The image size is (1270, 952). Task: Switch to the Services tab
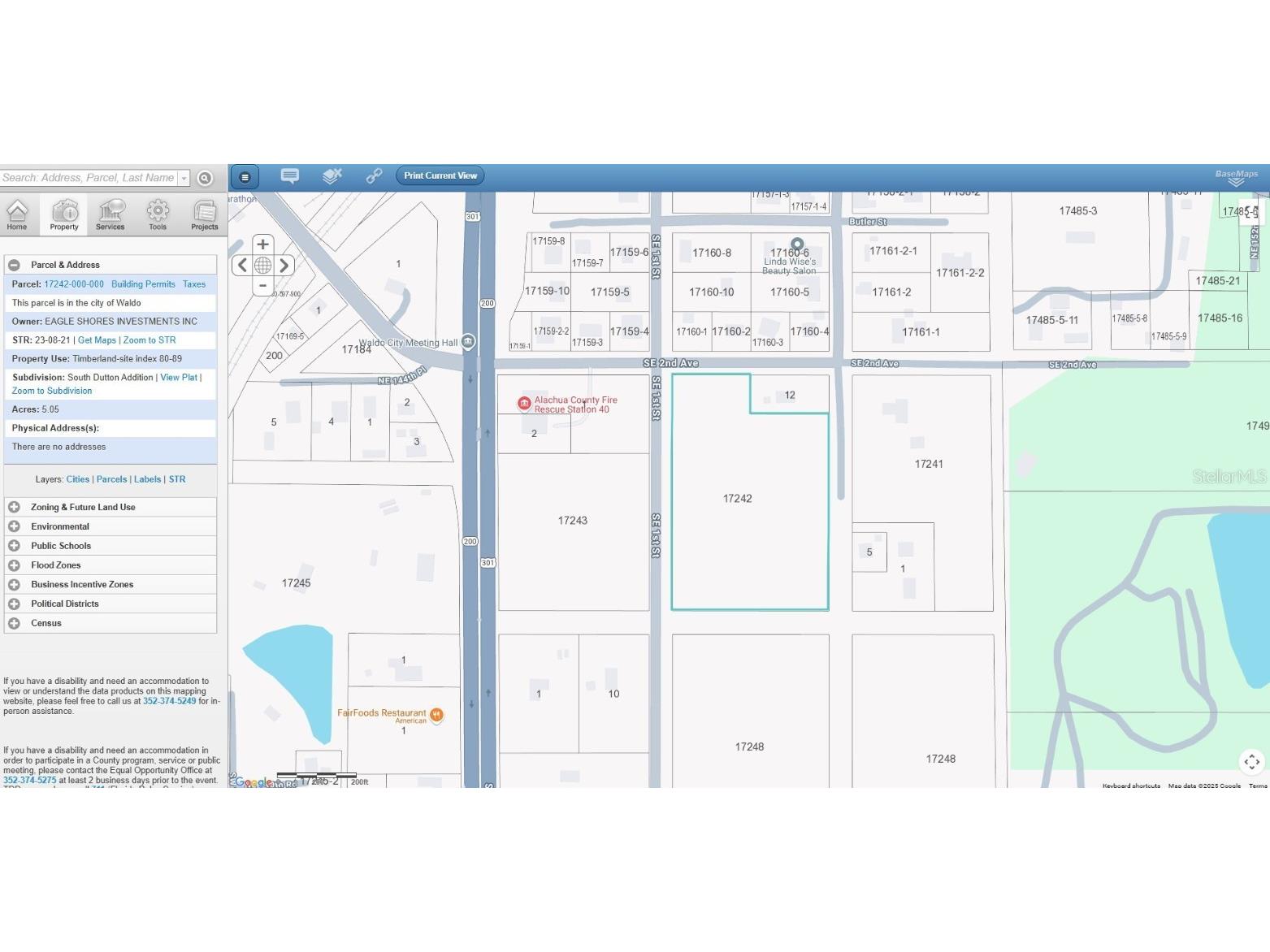pyautogui.click(x=110, y=215)
